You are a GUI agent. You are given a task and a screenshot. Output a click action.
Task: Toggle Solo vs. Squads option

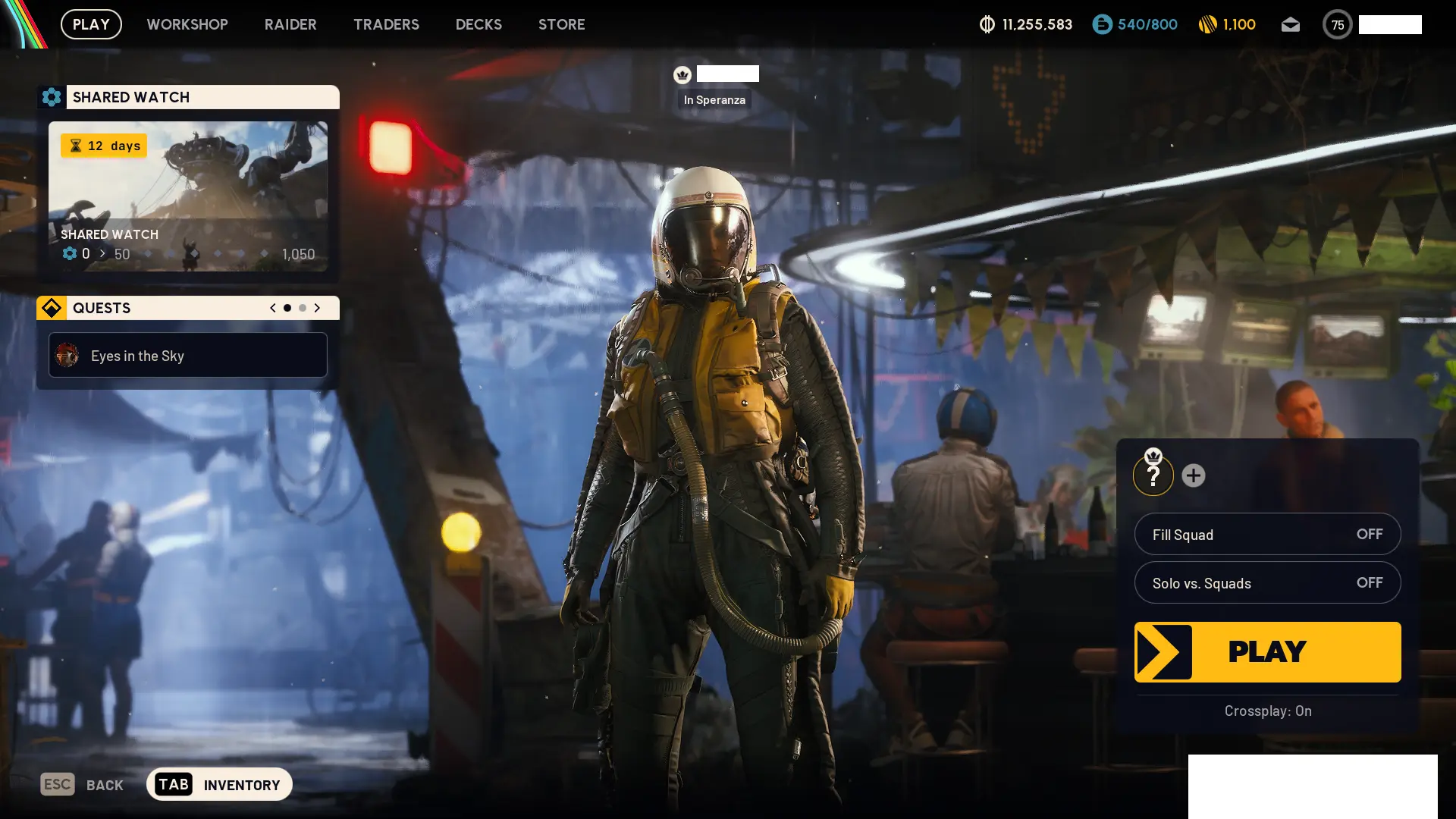pyautogui.click(x=1267, y=583)
